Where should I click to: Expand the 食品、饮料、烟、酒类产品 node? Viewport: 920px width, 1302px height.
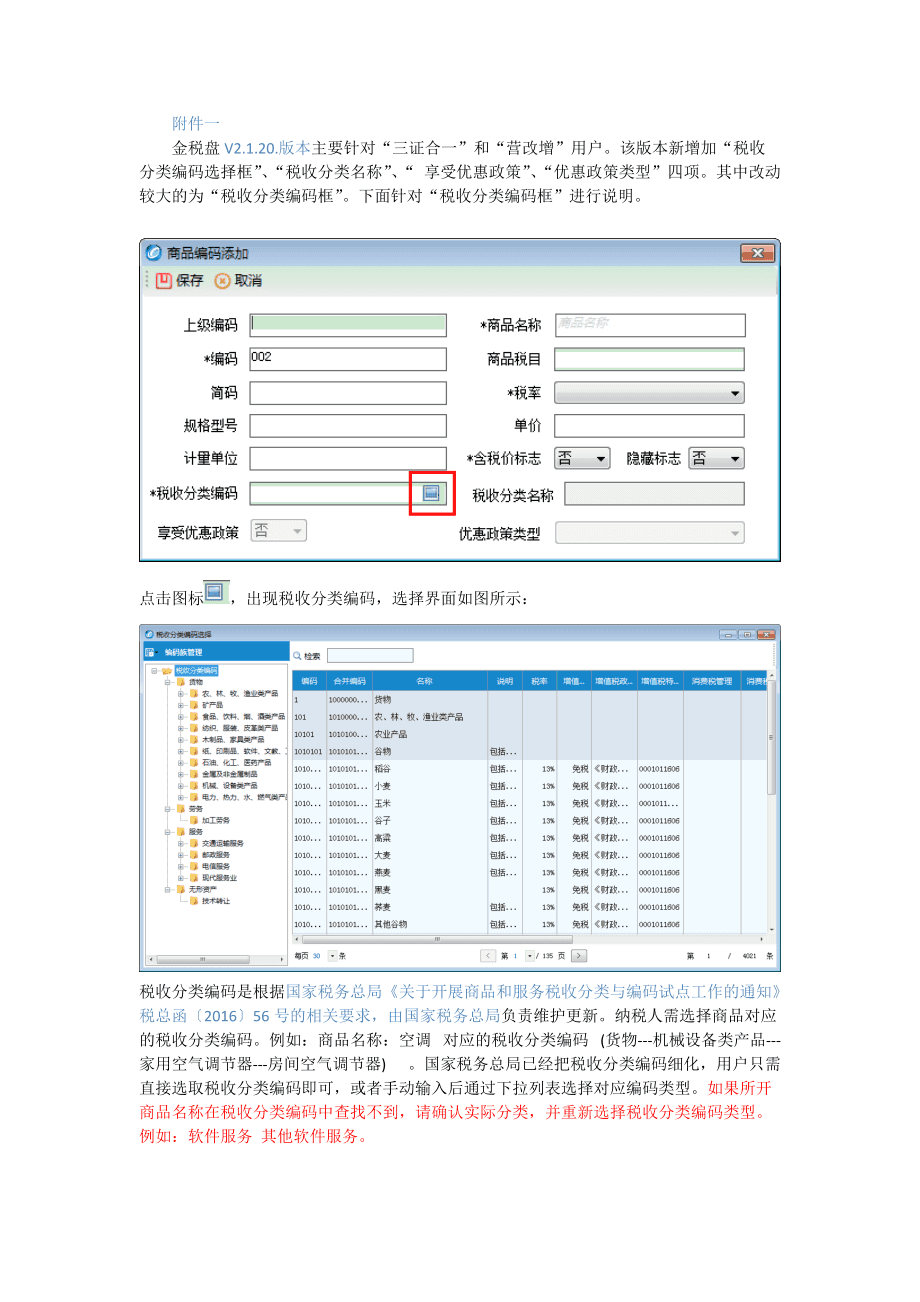pyautogui.click(x=181, y=716)
